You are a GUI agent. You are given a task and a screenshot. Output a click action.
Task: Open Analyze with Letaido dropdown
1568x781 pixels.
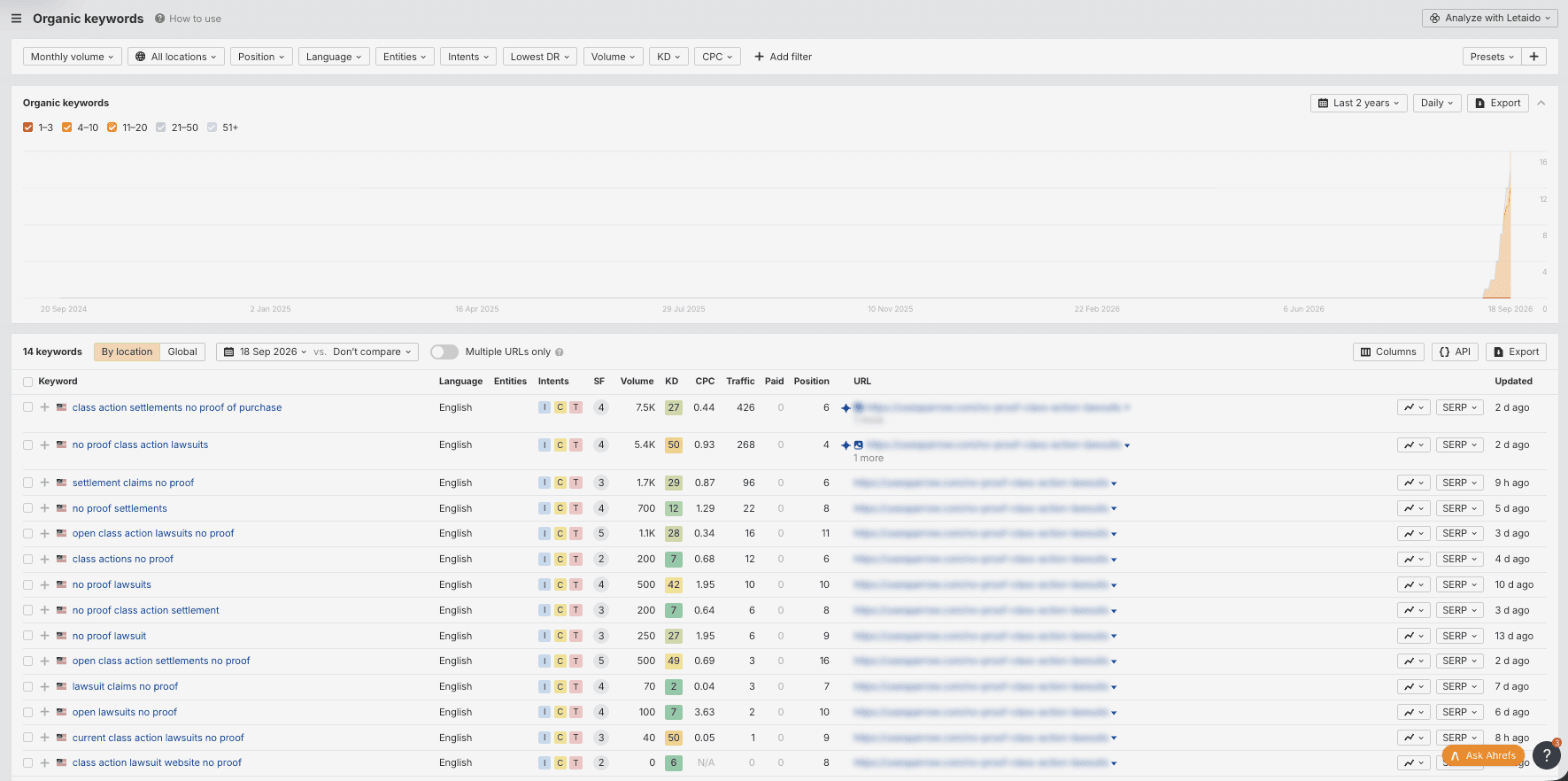(1490, 18)
